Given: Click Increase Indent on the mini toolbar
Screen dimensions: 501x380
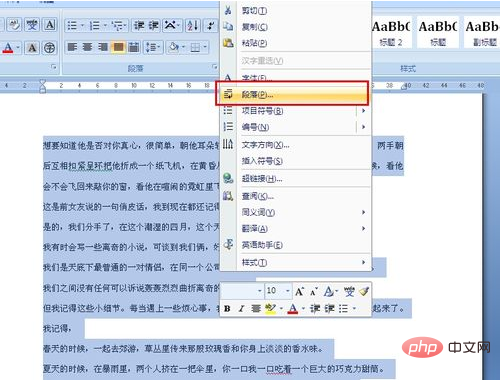Looking at the screenshot, I should [329, 309].
